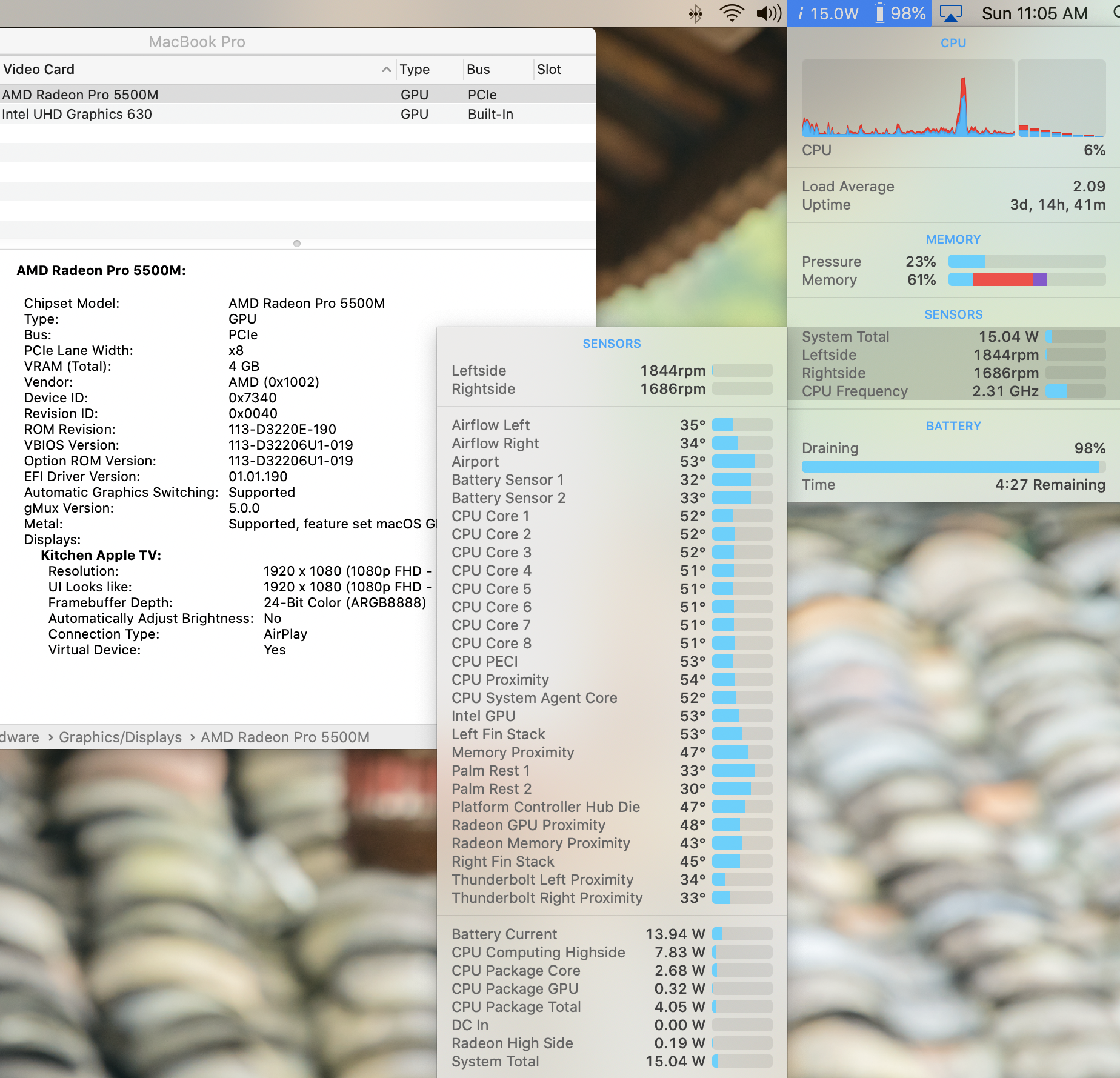Click the Thunderbolt Right Proximity row
The image size is (1120, 1078).
coord(612,897)
